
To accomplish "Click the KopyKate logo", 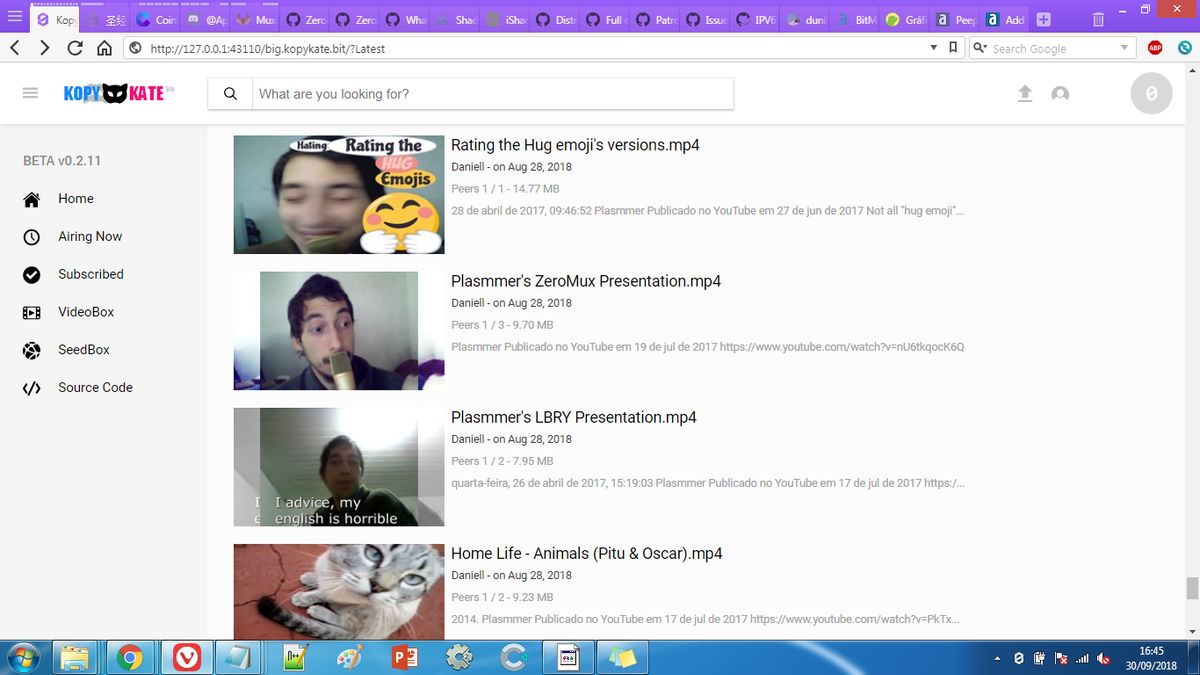I will pos(118,92).
